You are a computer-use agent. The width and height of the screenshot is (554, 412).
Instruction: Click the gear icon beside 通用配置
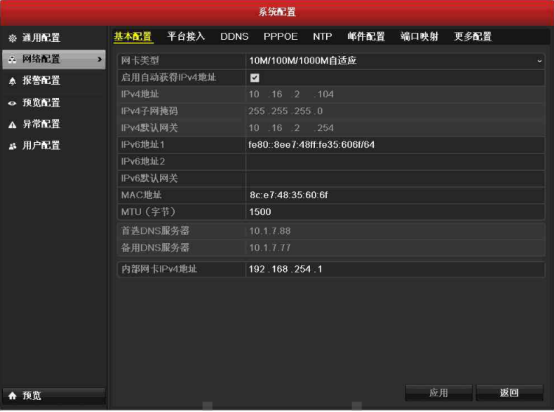12,38
